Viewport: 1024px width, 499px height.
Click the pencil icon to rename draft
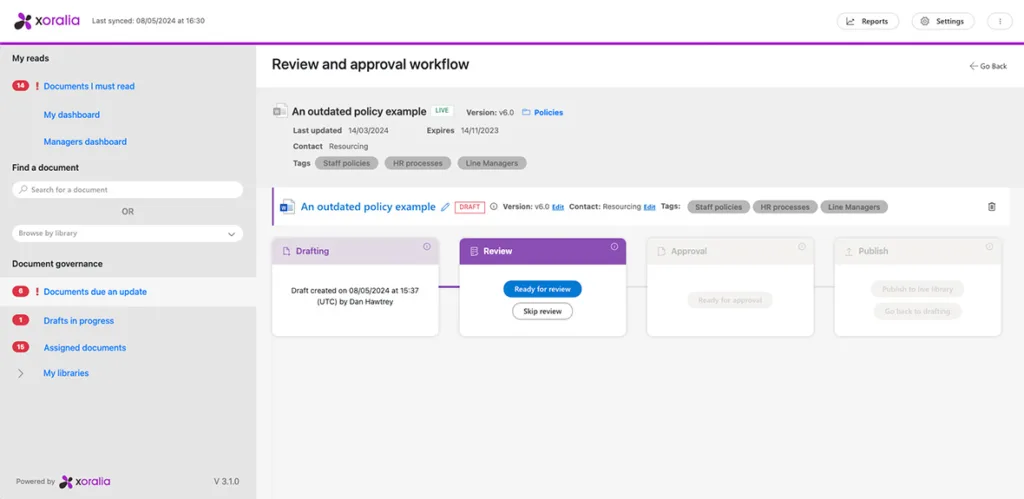445,207
